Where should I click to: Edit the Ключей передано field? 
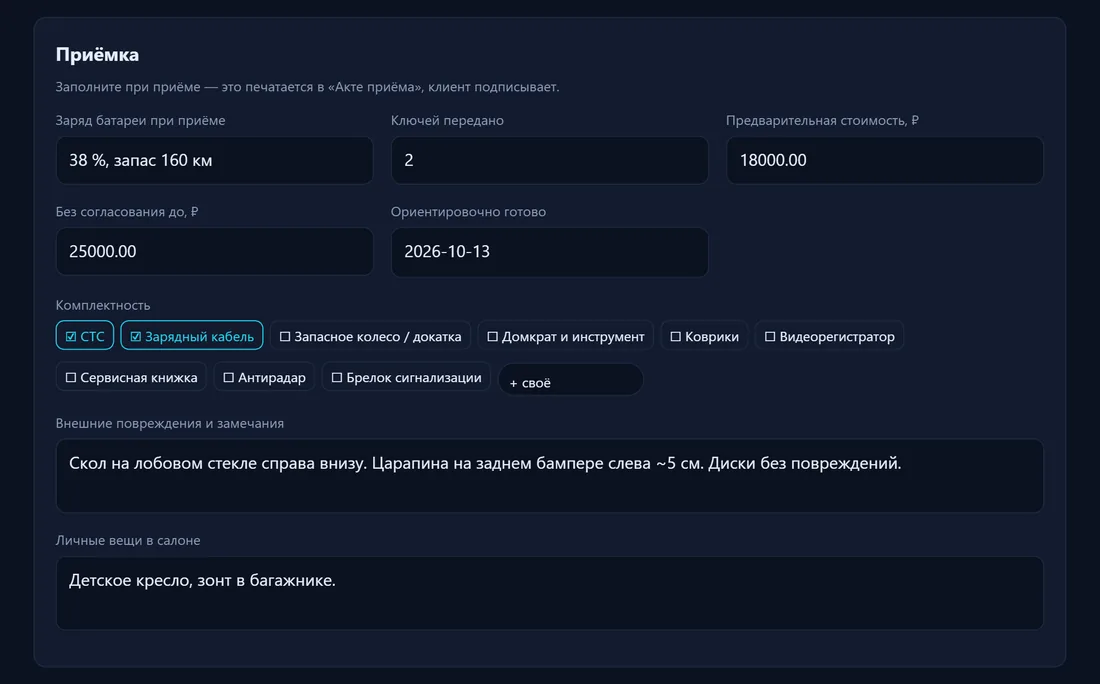549,161
